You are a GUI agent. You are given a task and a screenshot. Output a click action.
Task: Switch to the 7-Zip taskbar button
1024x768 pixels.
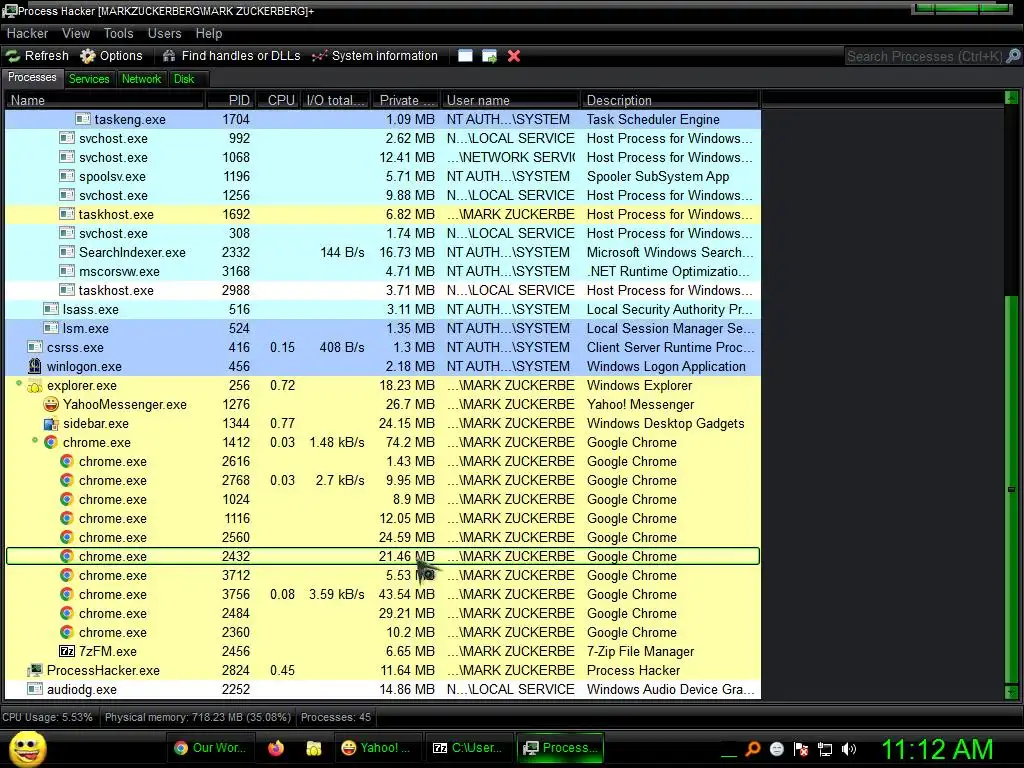coord(468,748)
